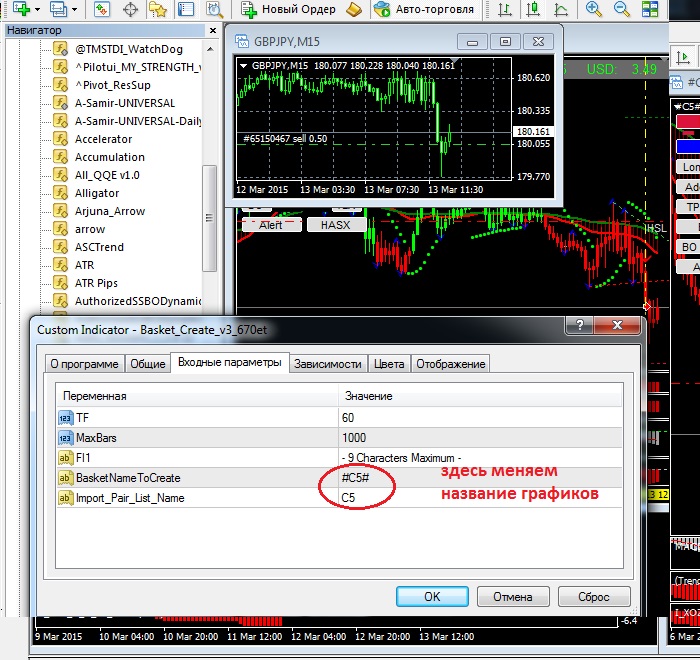Click the Значение column header
Image resolution: width=700 pixels, height=660 pixels.
click(x=480, y=396)
